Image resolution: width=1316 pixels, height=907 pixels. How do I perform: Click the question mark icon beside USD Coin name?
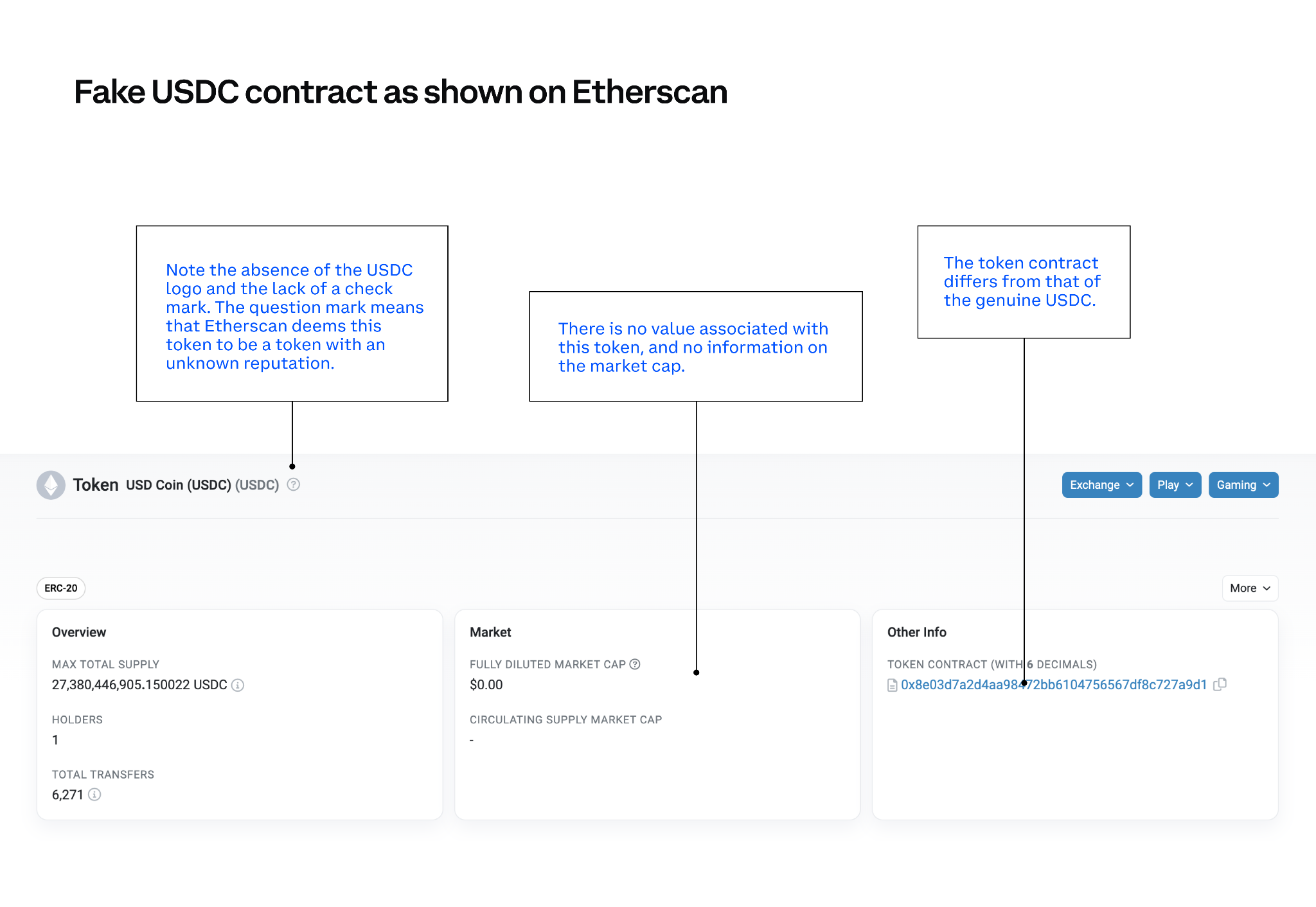point(293,485)
